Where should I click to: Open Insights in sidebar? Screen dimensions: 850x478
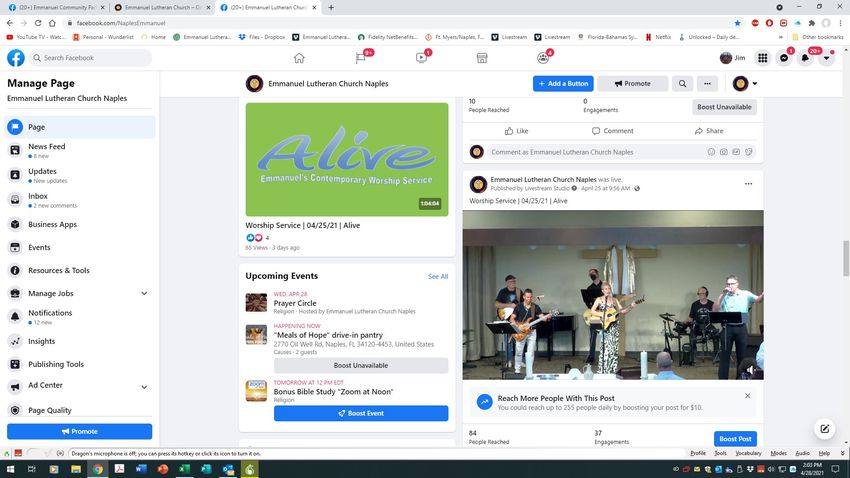point(80,341)
